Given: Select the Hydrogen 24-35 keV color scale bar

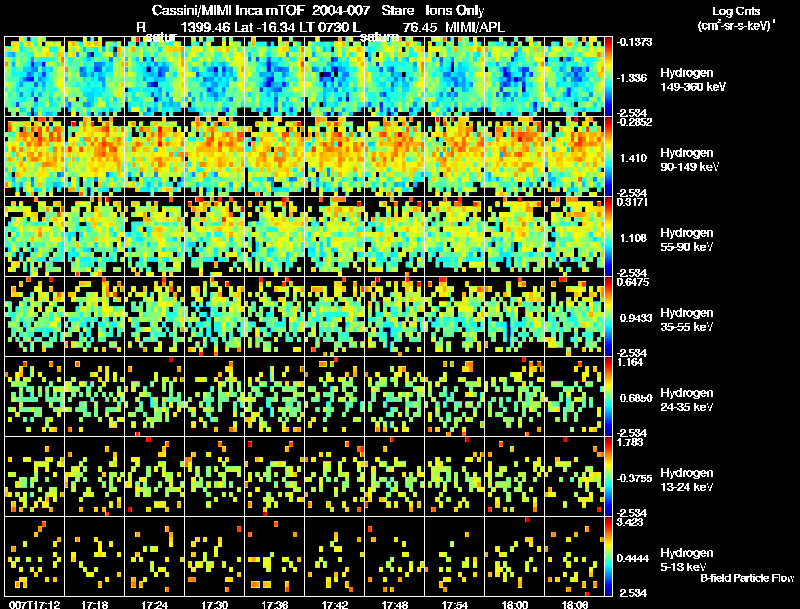Looking at the screenshot, I should pyautogui.click(x=608, y=396).
